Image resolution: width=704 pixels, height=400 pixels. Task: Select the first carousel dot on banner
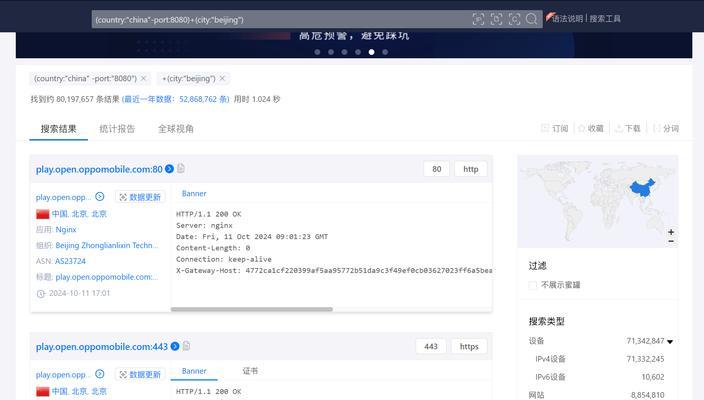coord(317,52)
